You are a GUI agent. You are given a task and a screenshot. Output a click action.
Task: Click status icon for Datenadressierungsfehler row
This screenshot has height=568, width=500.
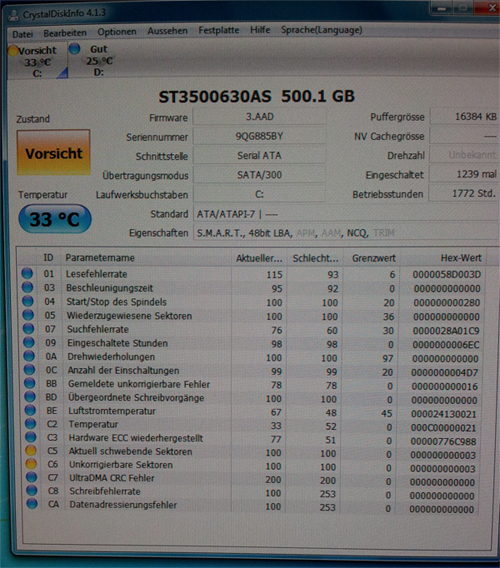(32, 504)
